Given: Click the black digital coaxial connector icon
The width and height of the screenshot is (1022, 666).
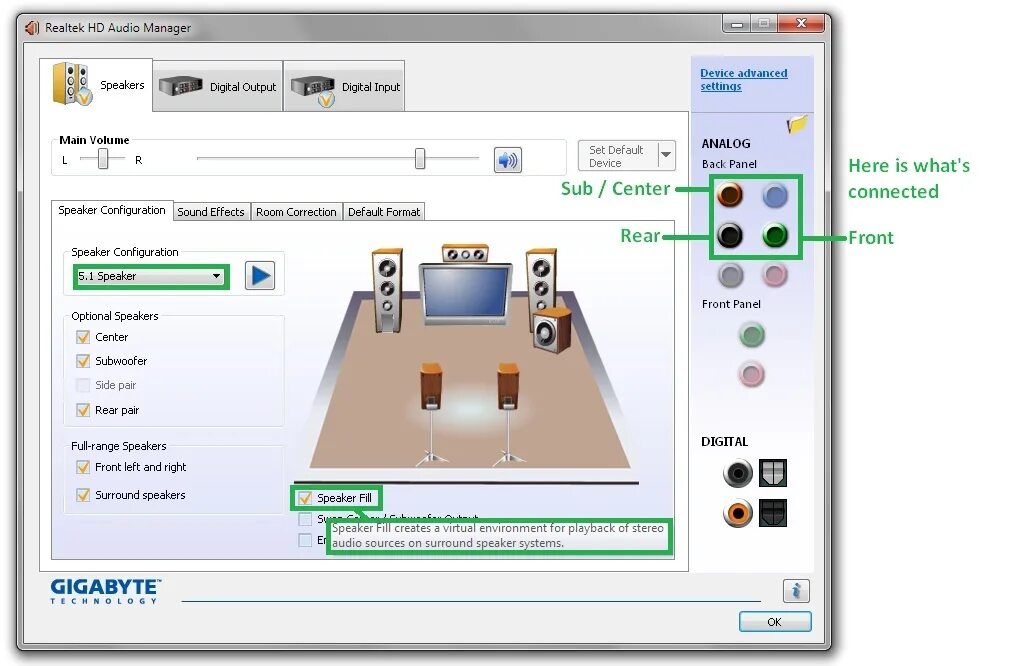Looking at the screenshot, I should pyautogui.click(x=737, y=473).
